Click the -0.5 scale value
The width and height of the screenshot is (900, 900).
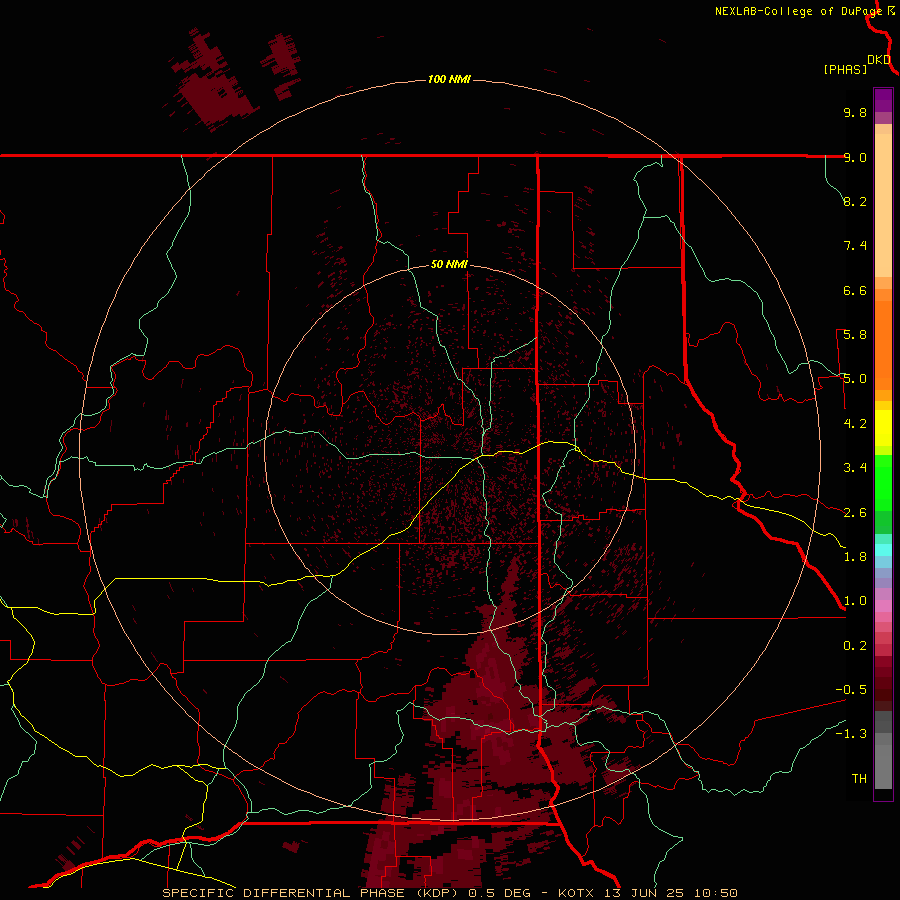tap(851, 690)
